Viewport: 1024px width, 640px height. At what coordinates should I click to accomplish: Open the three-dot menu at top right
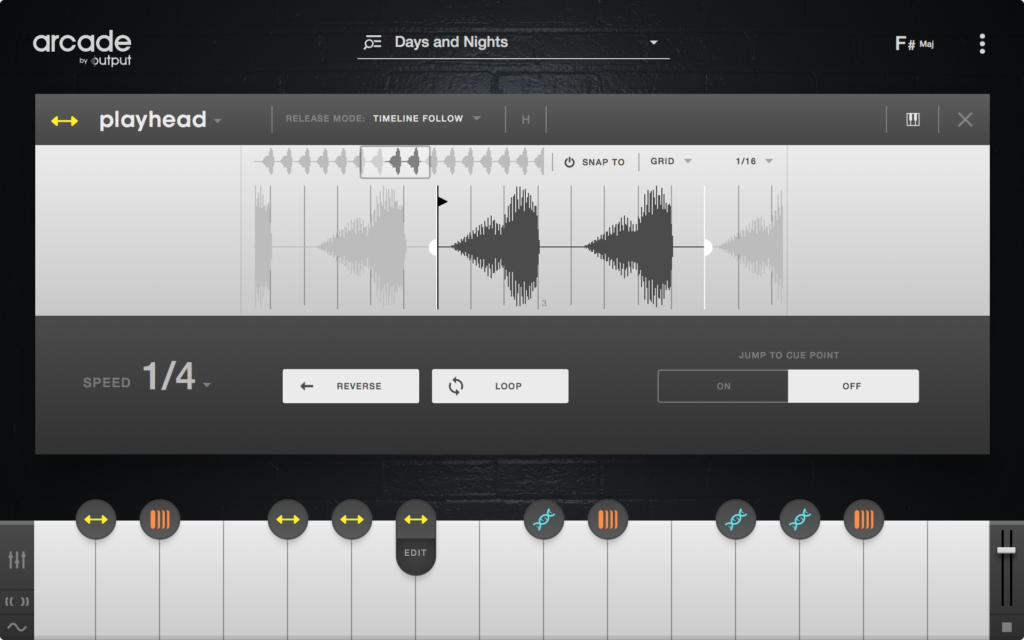(982, 43)
